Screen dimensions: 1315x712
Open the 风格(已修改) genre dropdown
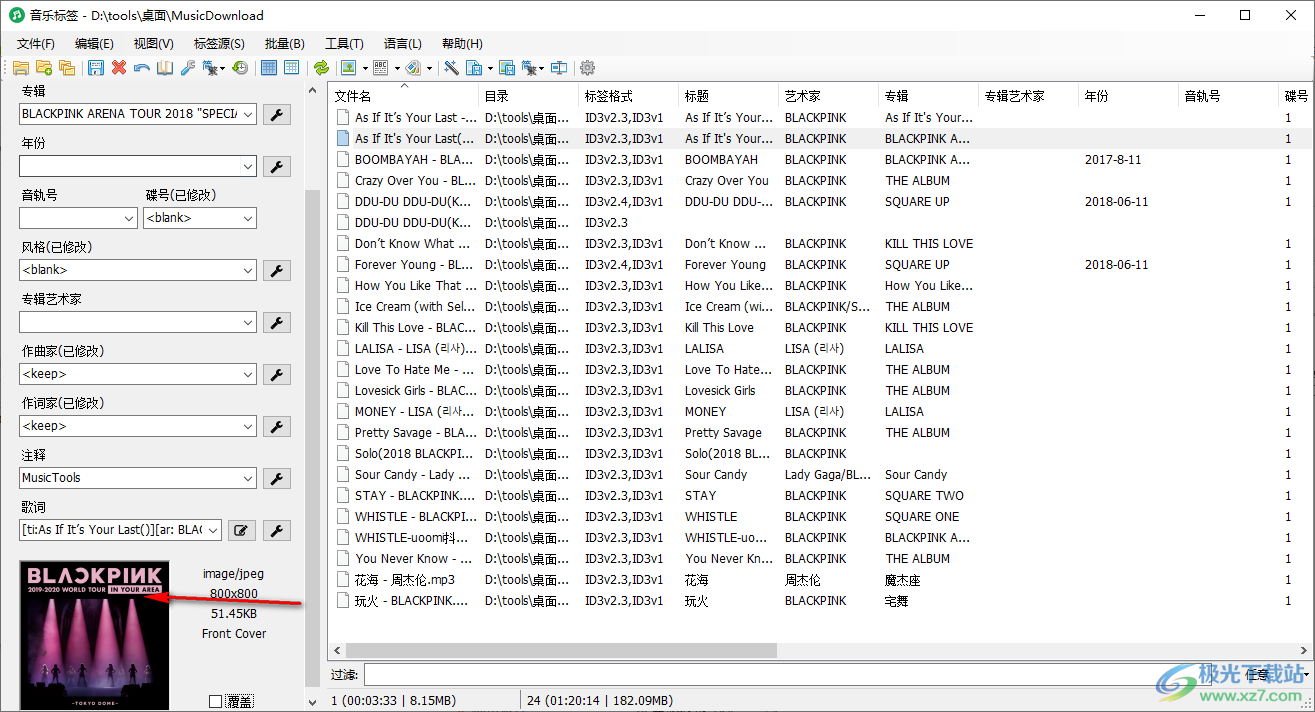pos(248,270)
